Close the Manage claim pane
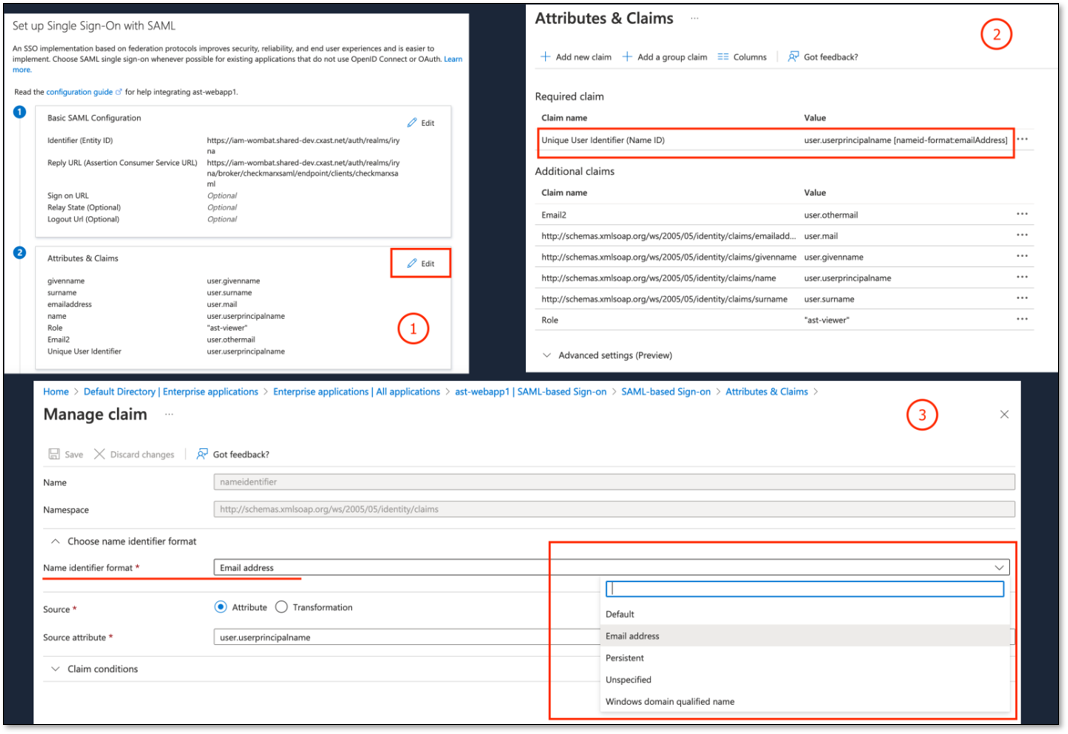The height and width of the screenshot is (734, 1068). (1004, 414)
